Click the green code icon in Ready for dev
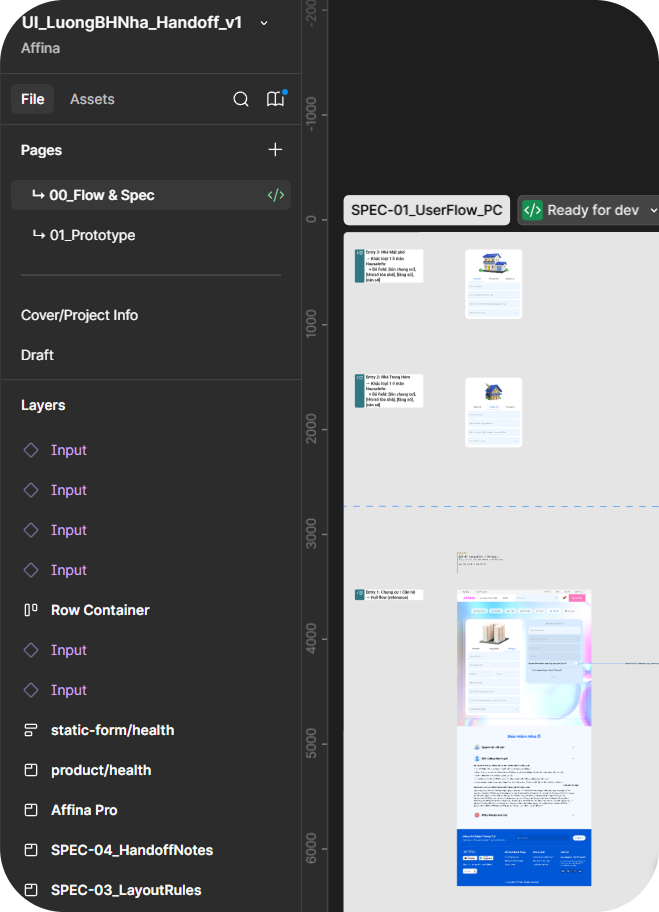The height and width of the screenshot is (912, 659). [x=532, y=210]
